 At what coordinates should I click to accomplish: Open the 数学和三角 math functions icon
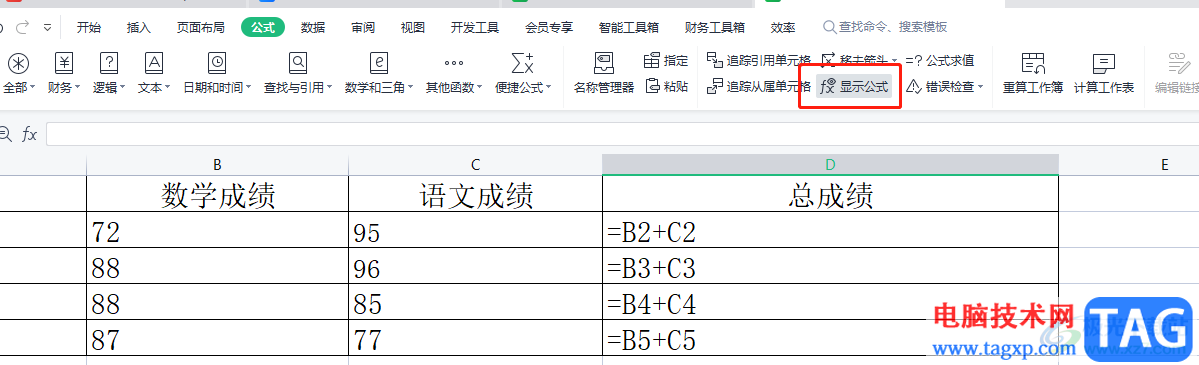pos(379,63)
